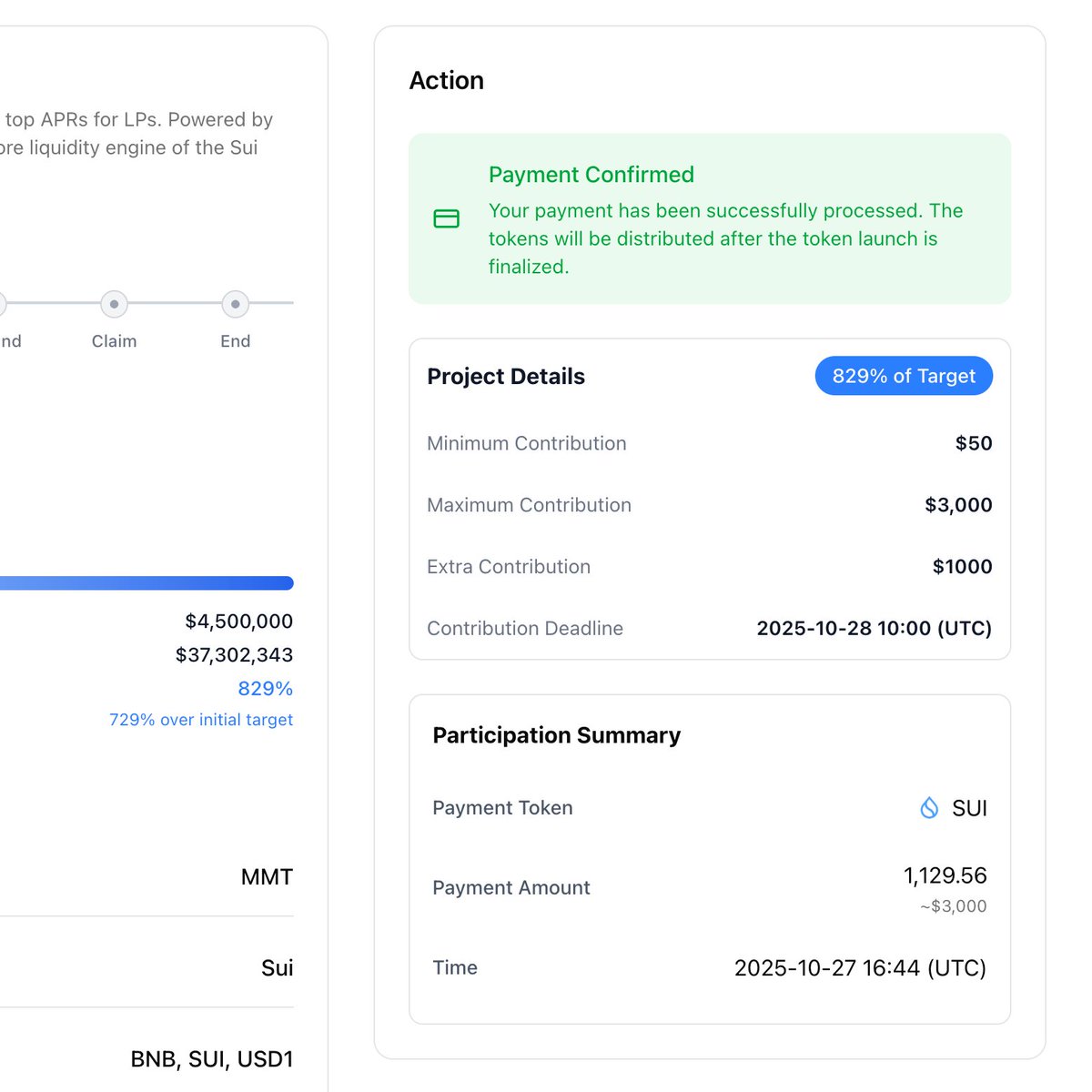
Task: Click the 829% of Target badge
Action: click(x=904, y=376)
